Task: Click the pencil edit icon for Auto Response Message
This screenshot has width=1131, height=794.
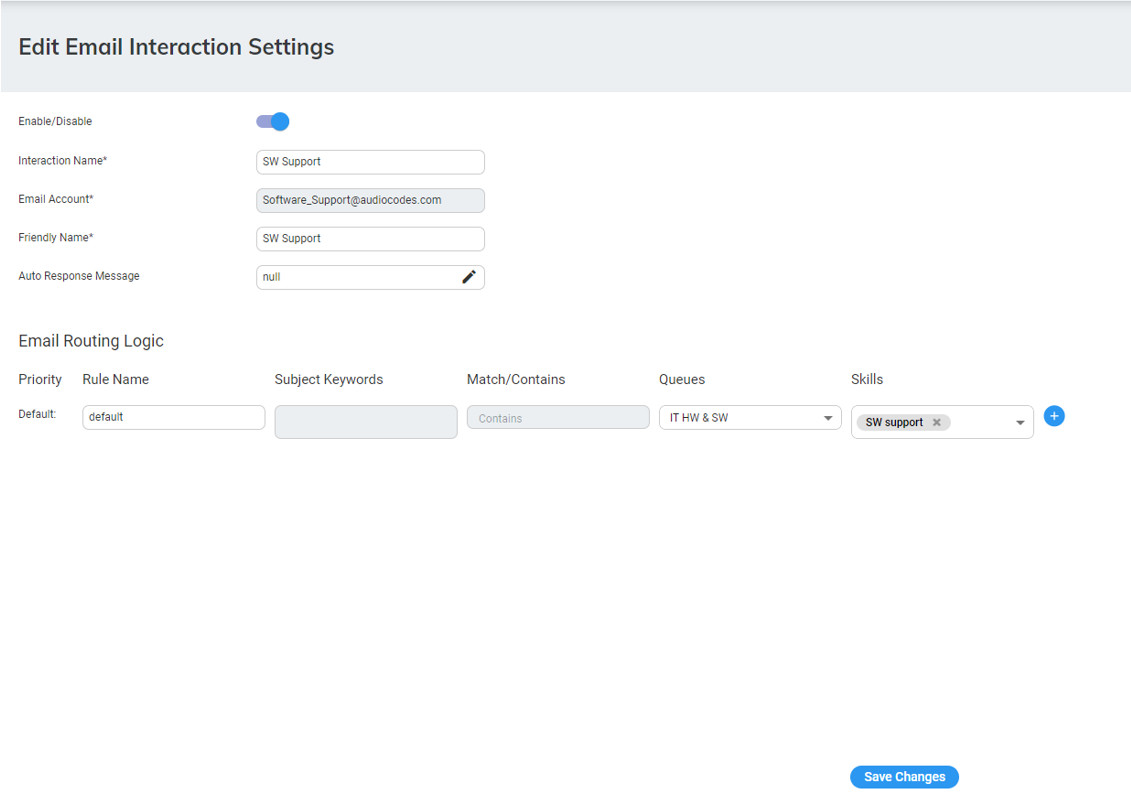Action: [468, 277]
